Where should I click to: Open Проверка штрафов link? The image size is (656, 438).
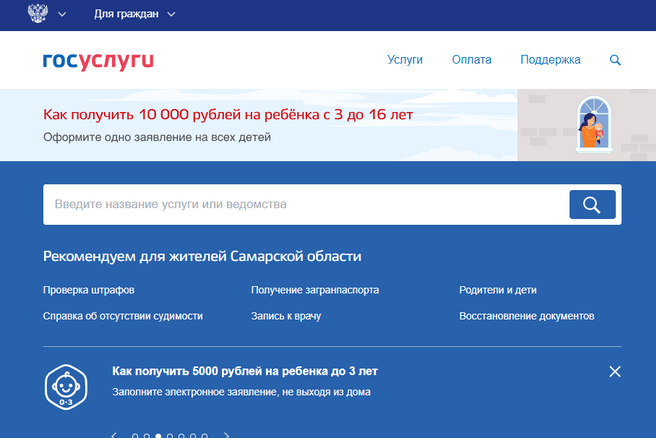(89, 290)
